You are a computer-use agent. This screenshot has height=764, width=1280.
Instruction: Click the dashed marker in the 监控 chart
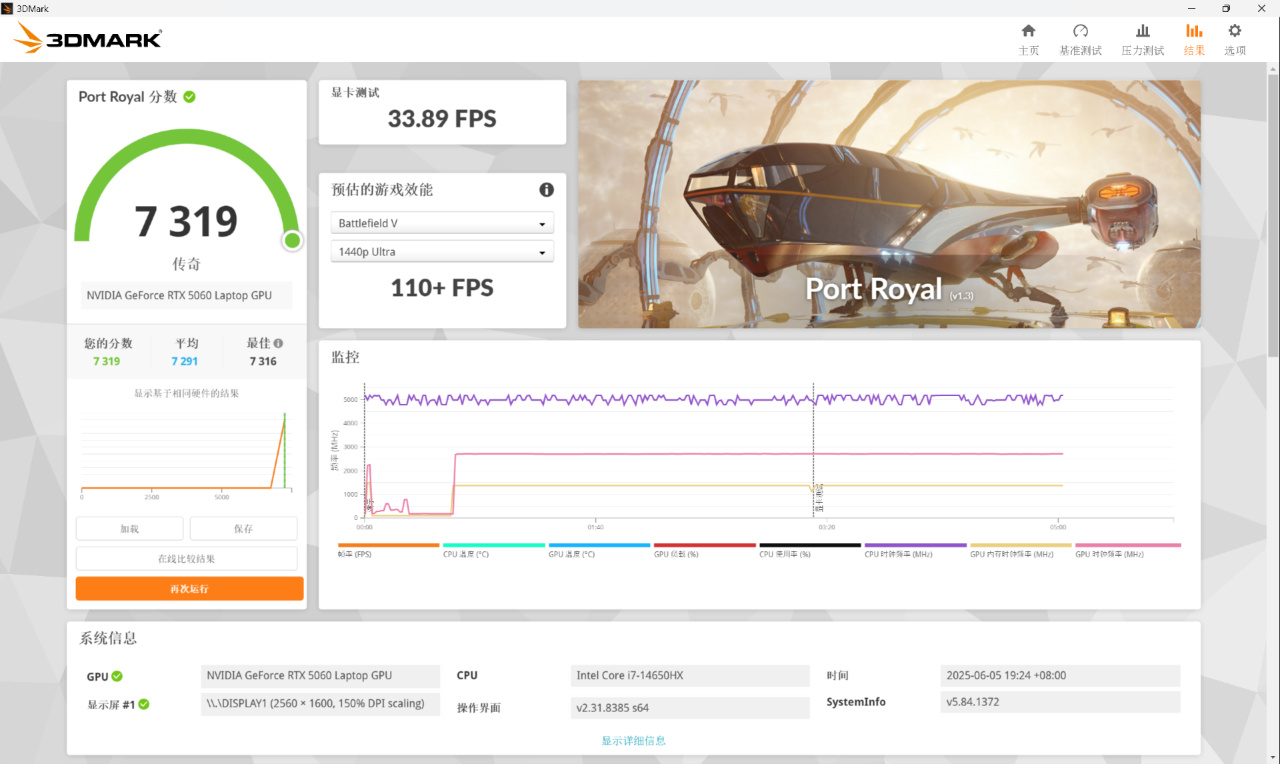[x=813, y=450]
